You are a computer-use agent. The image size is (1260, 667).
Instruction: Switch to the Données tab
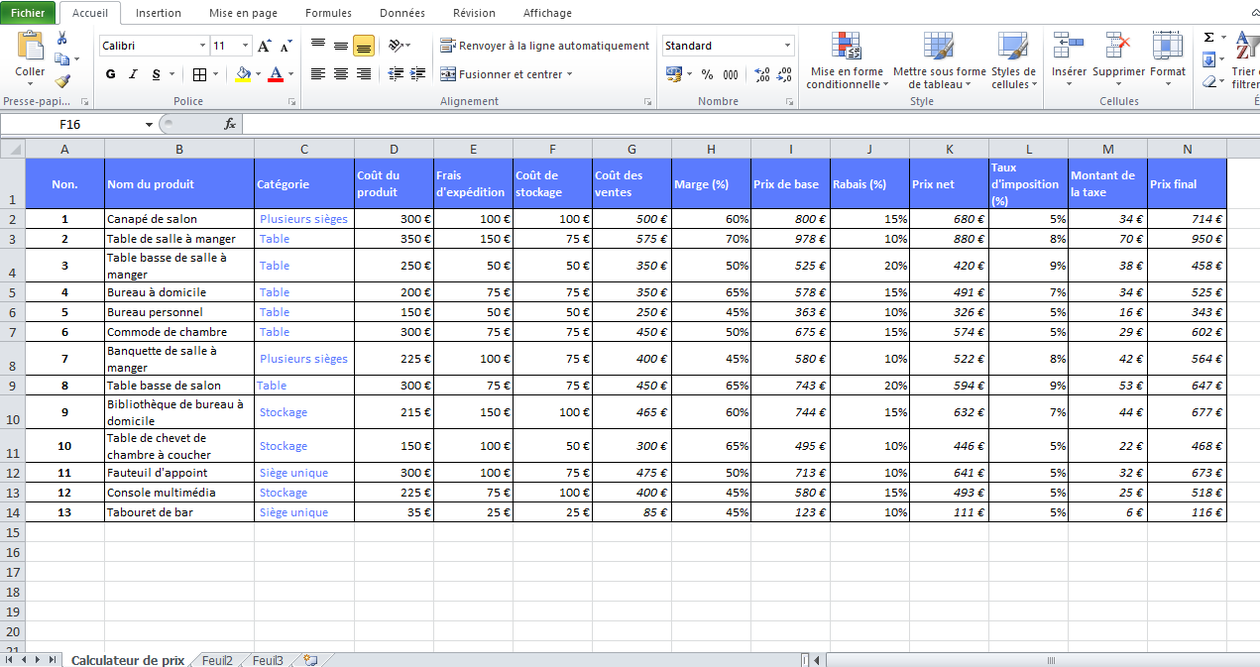(402, 13)
